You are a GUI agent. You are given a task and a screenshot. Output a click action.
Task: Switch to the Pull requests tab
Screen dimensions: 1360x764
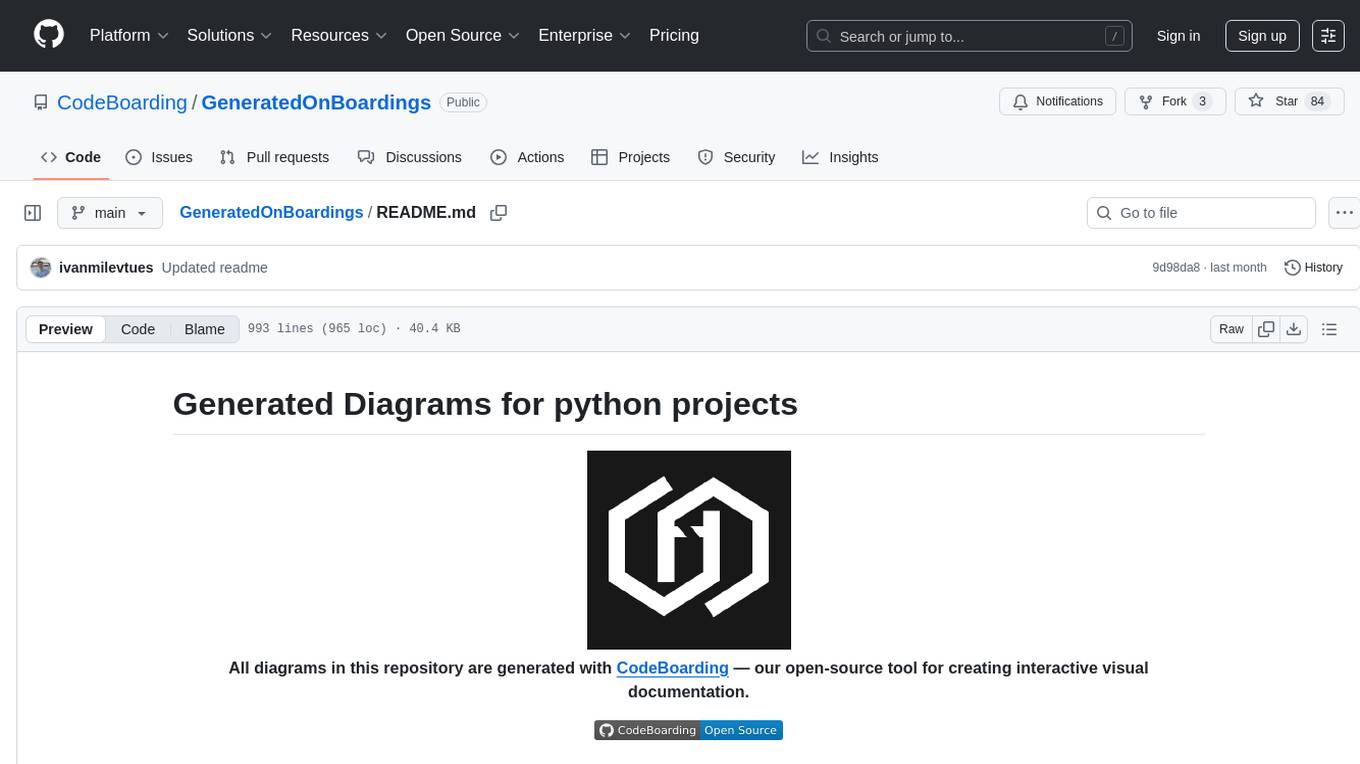(x=274, y=157)
